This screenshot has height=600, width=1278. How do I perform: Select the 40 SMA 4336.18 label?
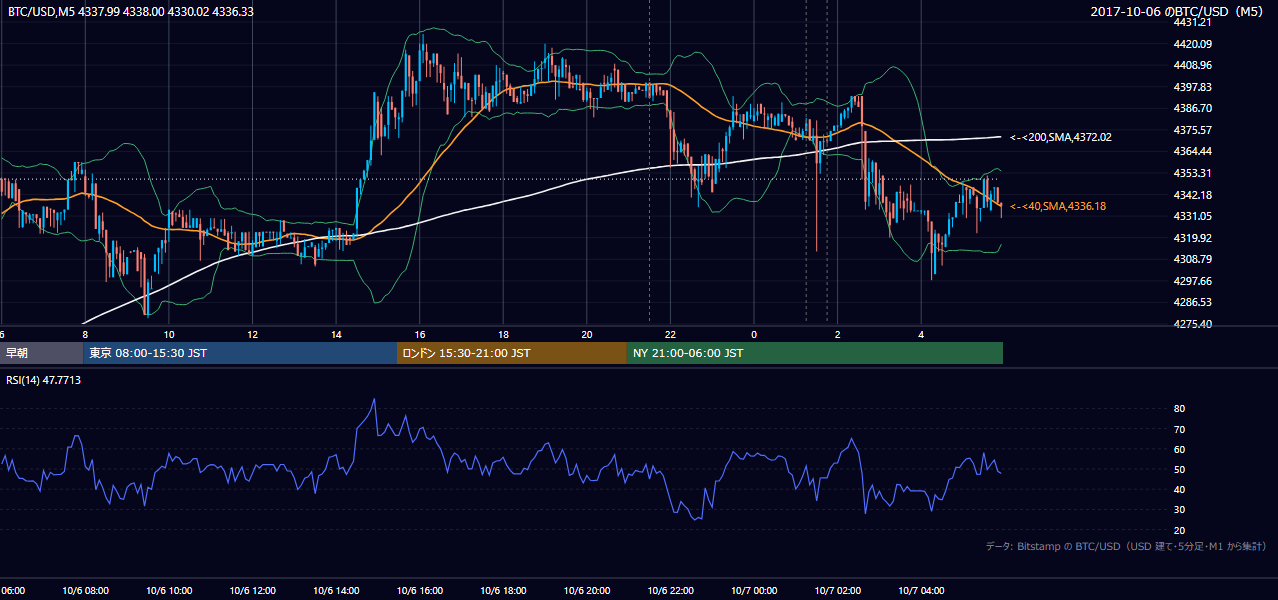[1058, 206]
